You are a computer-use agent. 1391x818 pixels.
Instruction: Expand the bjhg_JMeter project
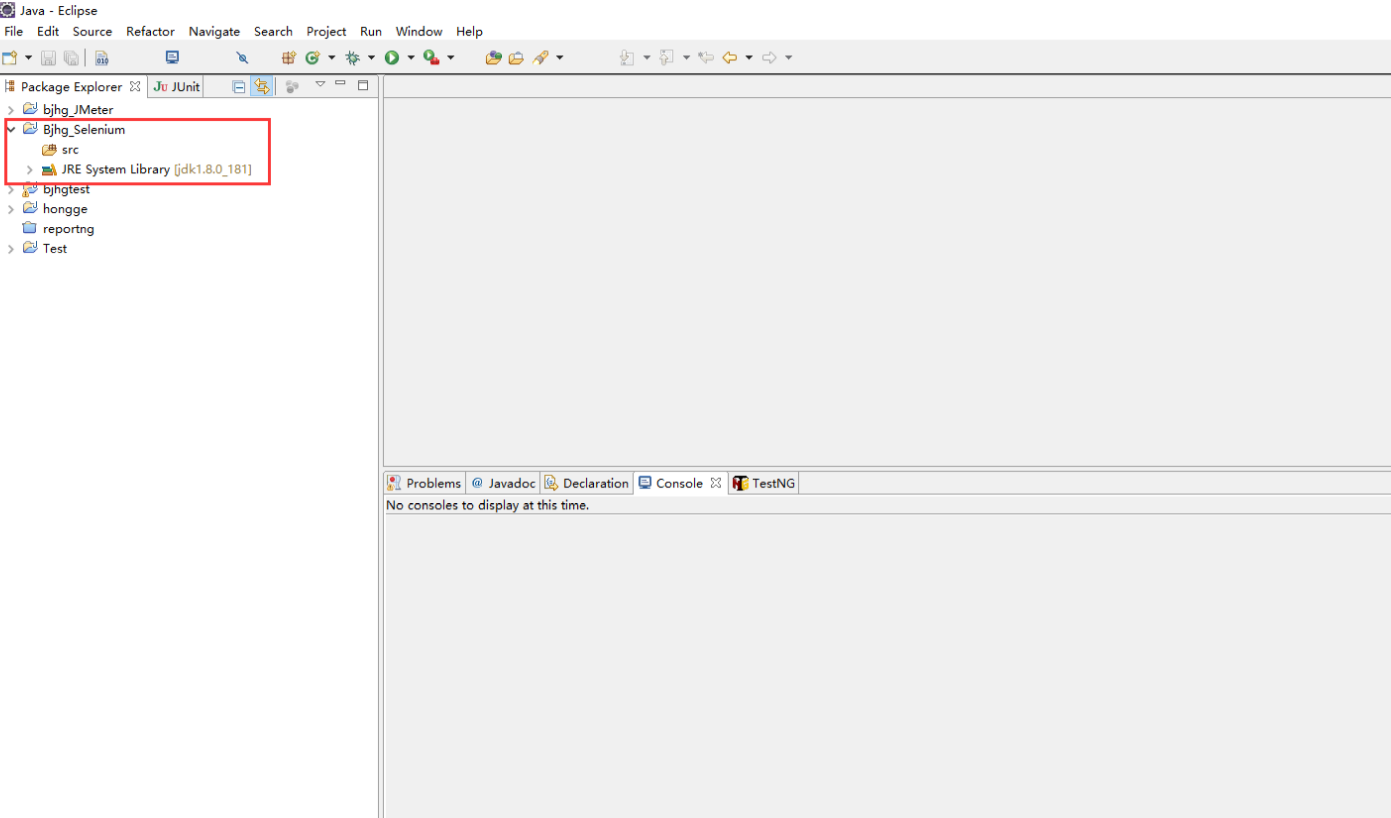[11, 110]
